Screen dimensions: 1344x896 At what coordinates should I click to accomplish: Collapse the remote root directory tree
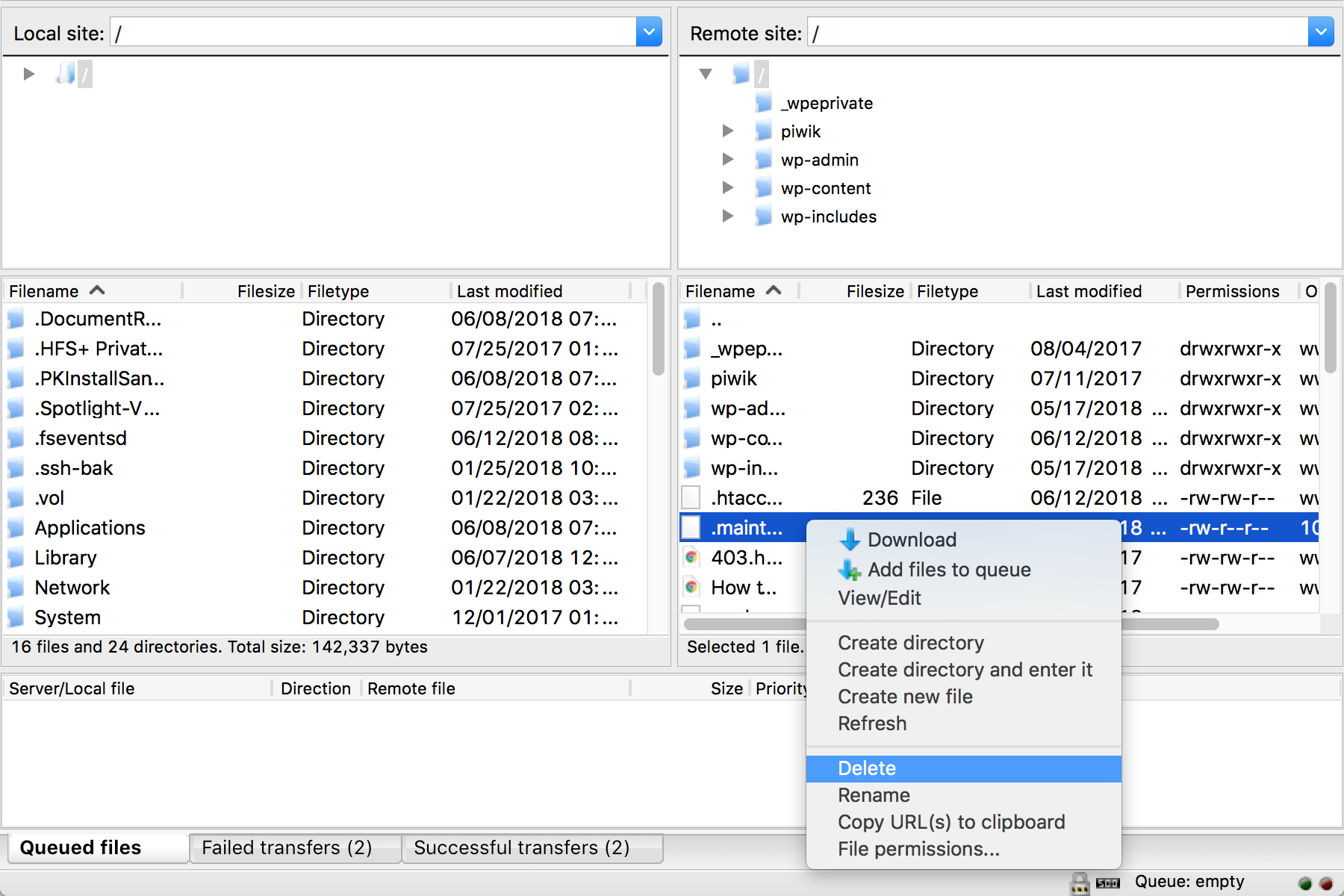click(x=706, y=74)
